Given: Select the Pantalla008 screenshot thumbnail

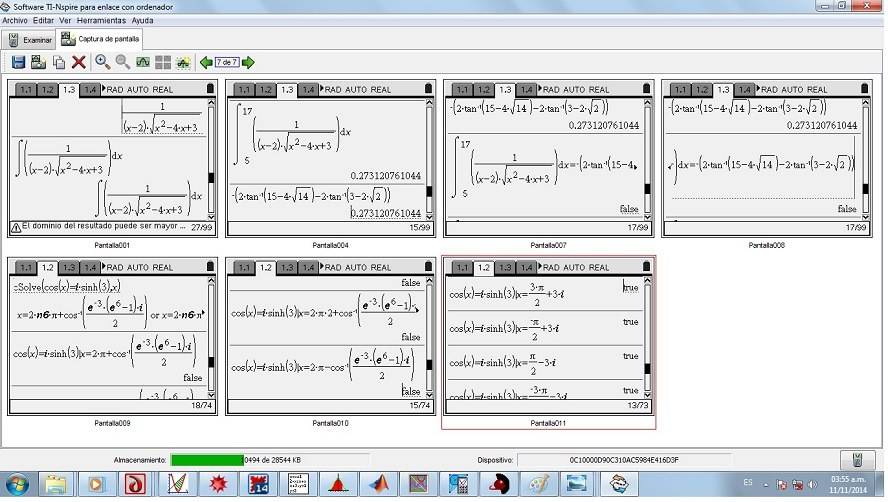Looking at the screenshot, I should [x=765, y=158].
